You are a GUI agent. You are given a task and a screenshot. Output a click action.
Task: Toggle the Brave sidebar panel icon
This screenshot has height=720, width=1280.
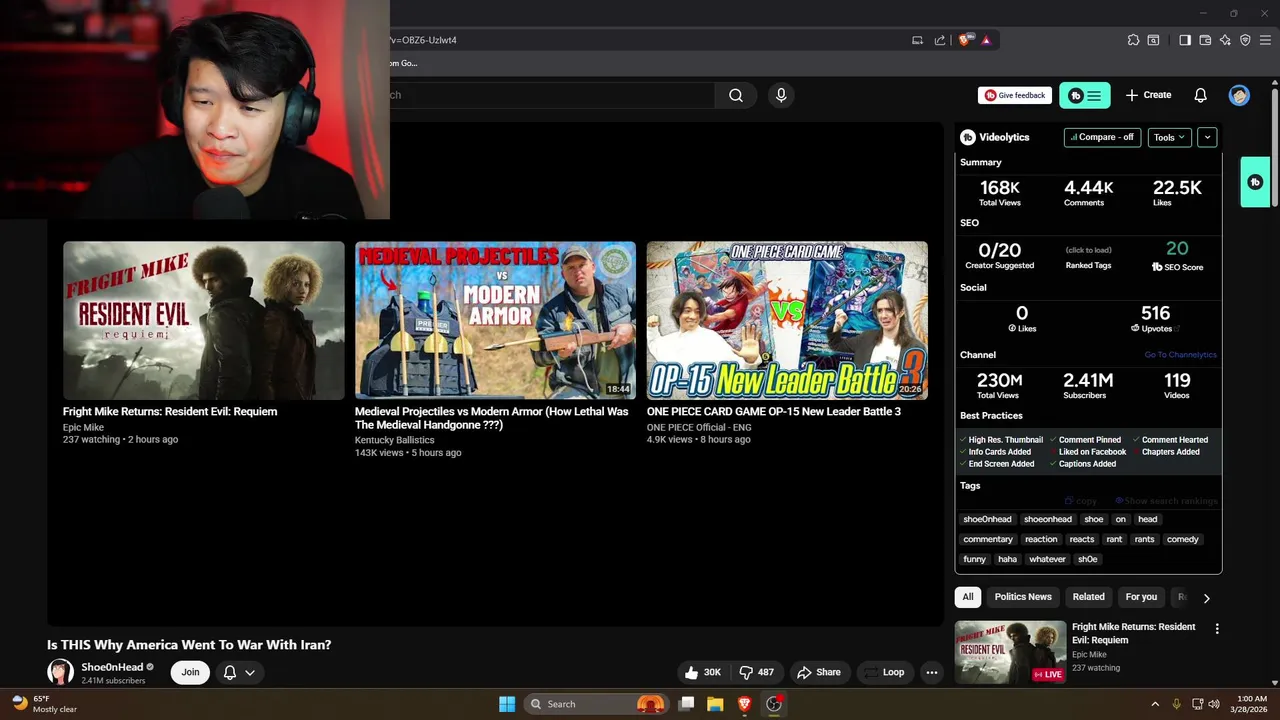(1185, 40)
